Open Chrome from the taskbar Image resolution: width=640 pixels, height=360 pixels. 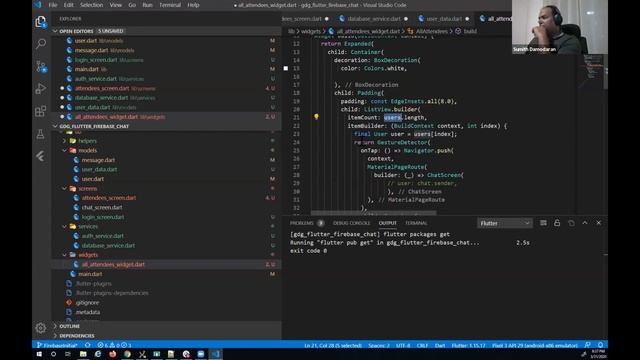coord(127,354)
